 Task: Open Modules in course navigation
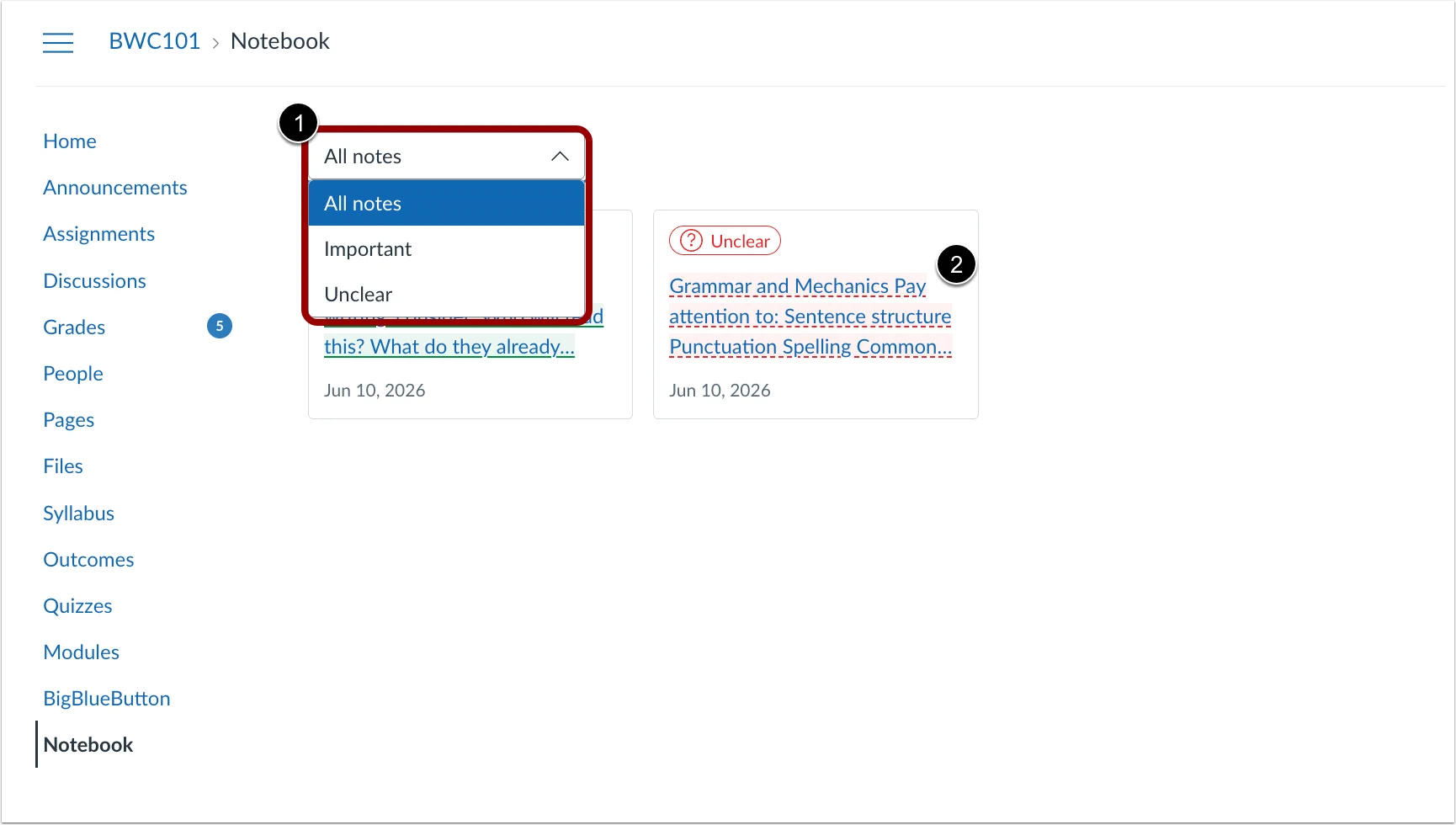(x=82, y=652)
